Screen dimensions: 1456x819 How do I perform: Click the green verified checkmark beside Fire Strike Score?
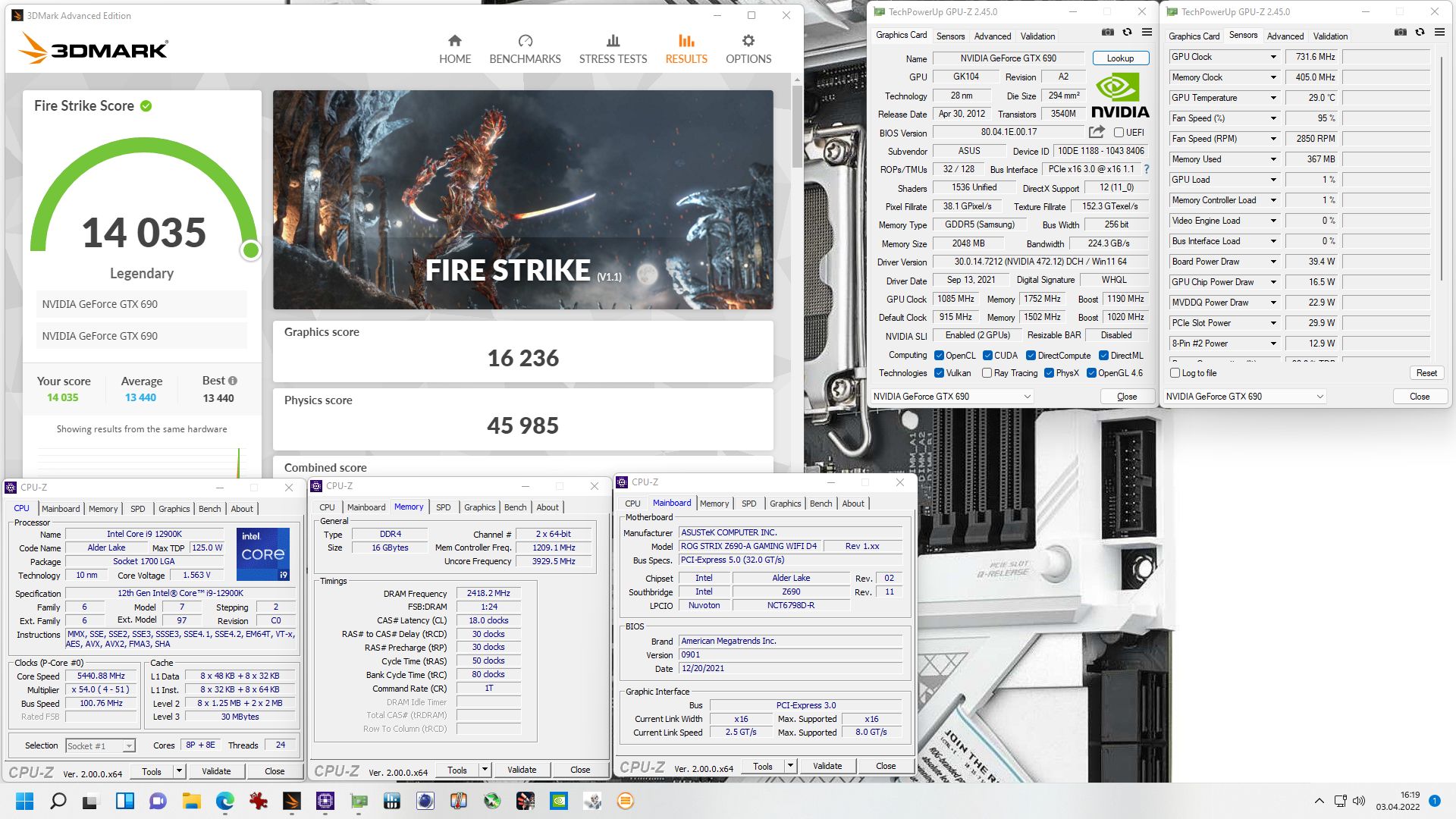[146, 106]
